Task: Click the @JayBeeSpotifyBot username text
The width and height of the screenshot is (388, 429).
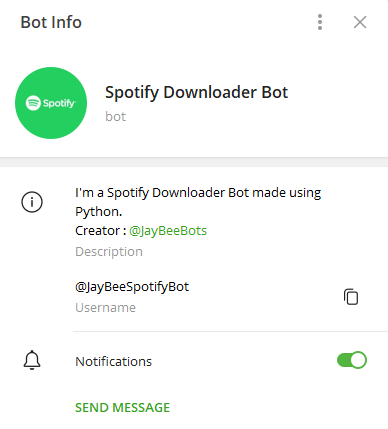Action: tap(132, 287)
